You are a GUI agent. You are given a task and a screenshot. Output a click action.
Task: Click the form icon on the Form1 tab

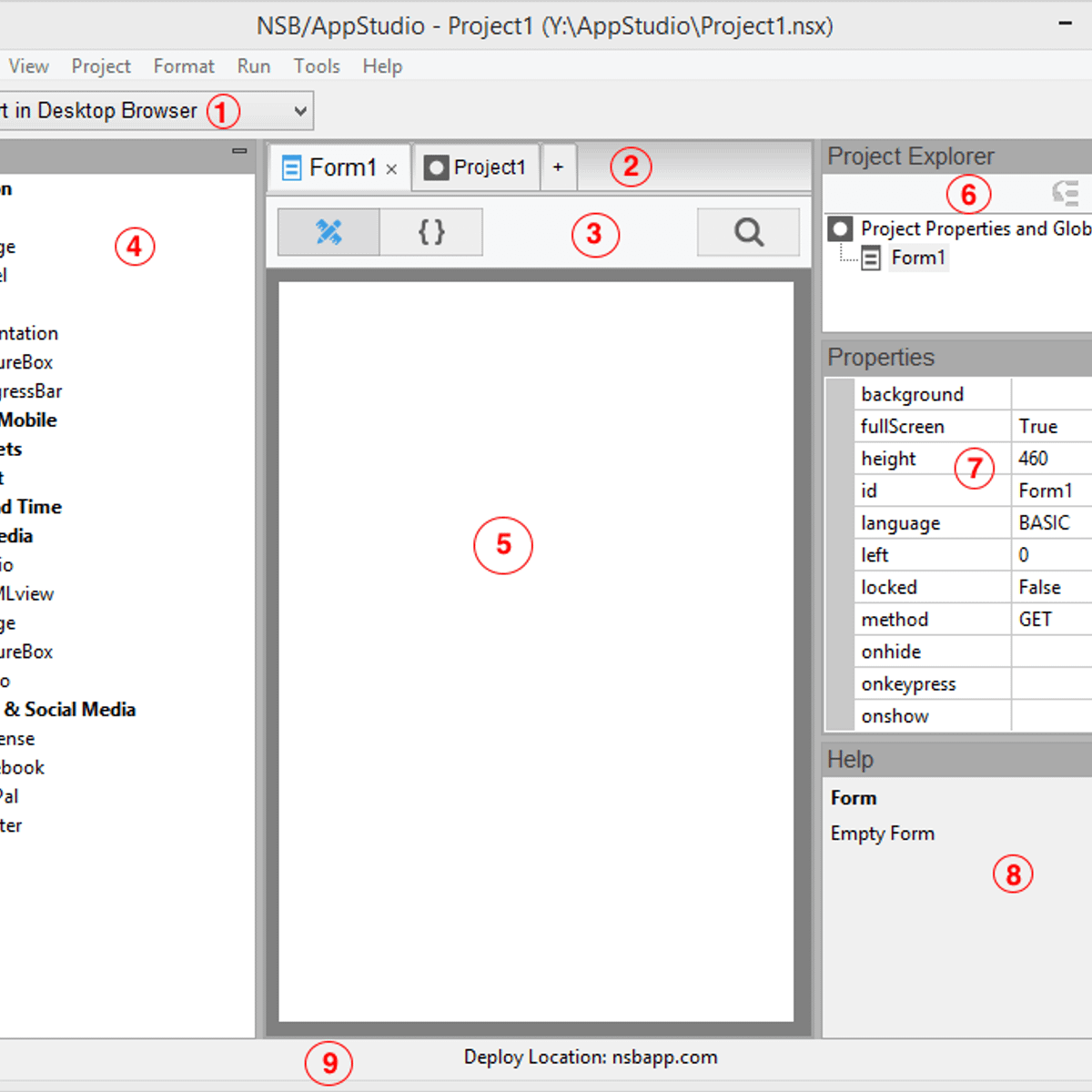click(290, 167)
